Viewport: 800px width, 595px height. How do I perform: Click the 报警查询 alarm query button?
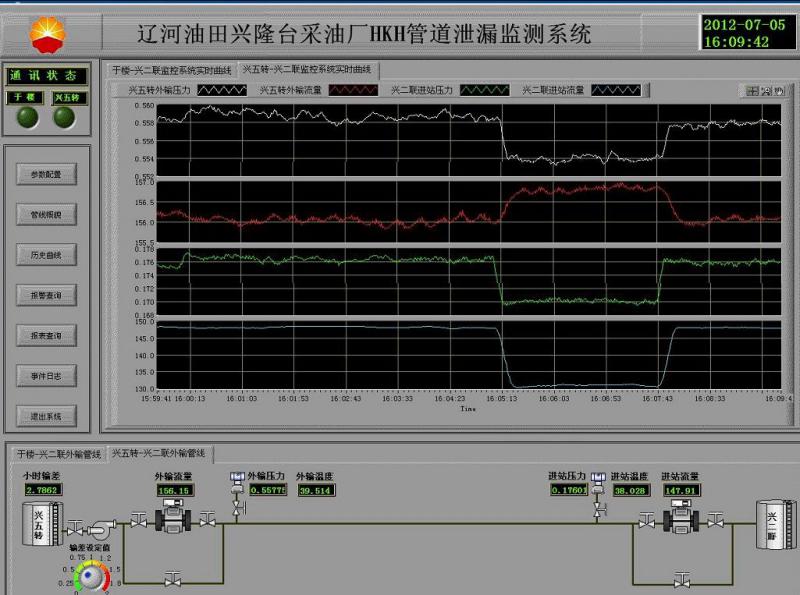(x=46, y=295)
